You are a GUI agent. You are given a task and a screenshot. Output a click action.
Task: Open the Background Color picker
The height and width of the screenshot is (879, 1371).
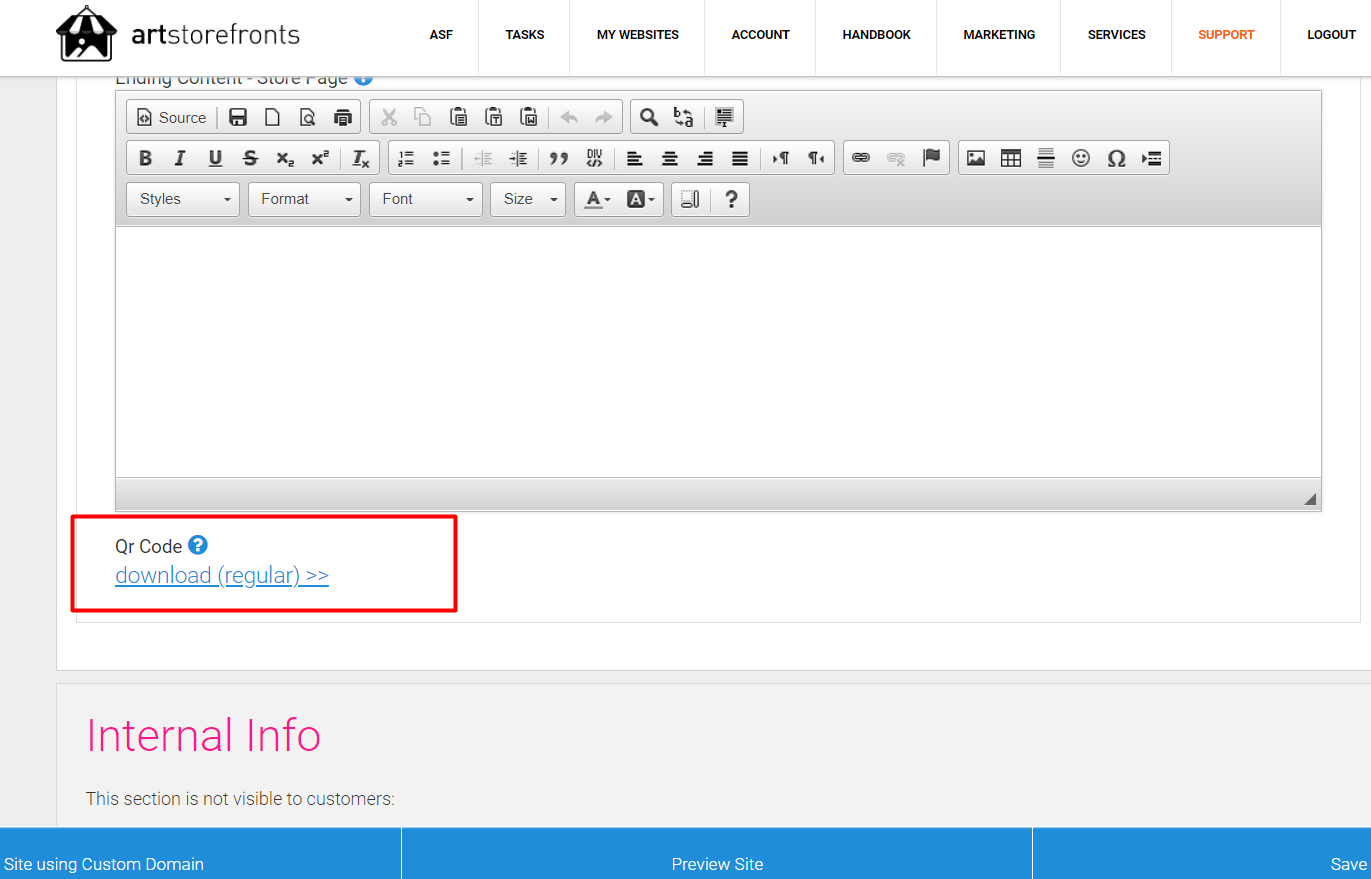pyautogui.click(x=641, y=199)
